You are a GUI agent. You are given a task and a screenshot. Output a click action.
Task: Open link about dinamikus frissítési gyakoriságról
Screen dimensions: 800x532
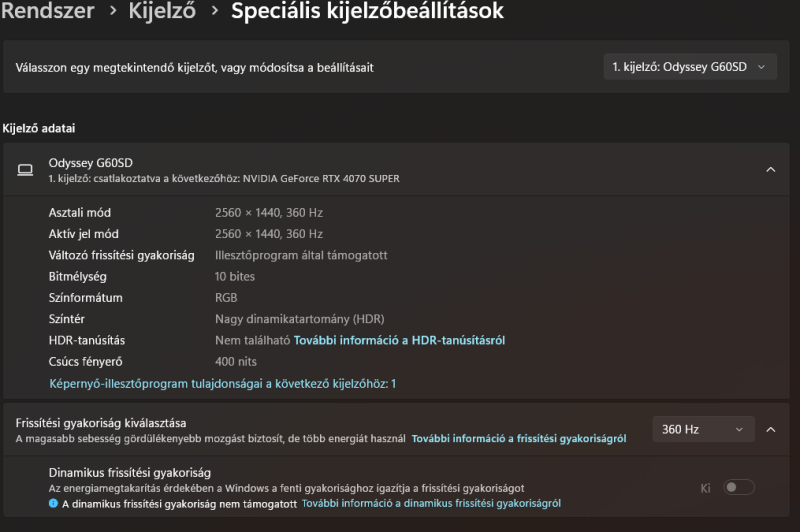431,503
